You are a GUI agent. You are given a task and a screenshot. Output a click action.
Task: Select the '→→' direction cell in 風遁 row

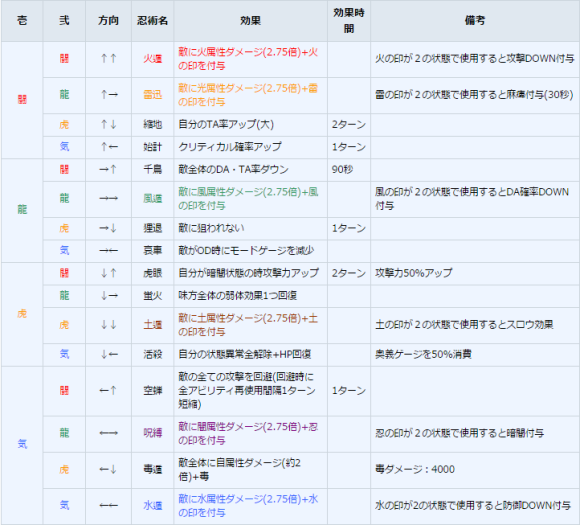click(x=108, y=199)
